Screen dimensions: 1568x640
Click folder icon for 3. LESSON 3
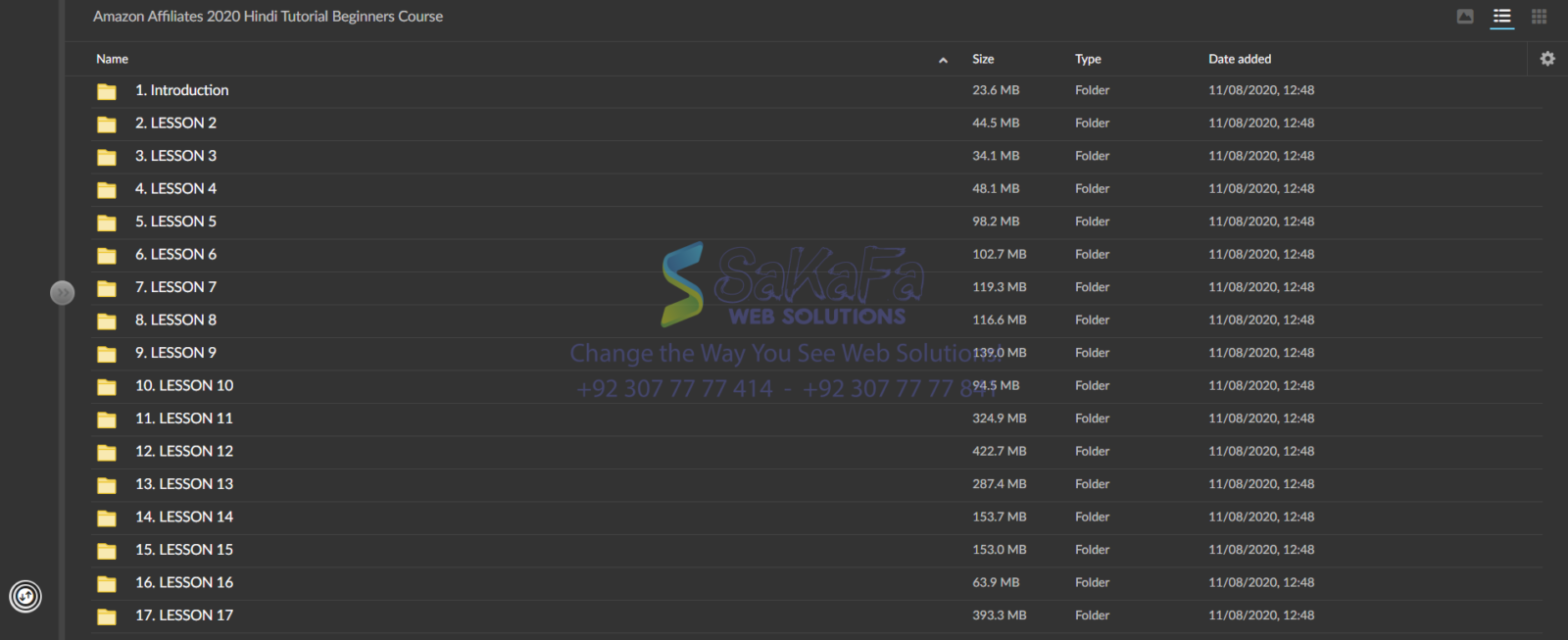pos(107,157)
